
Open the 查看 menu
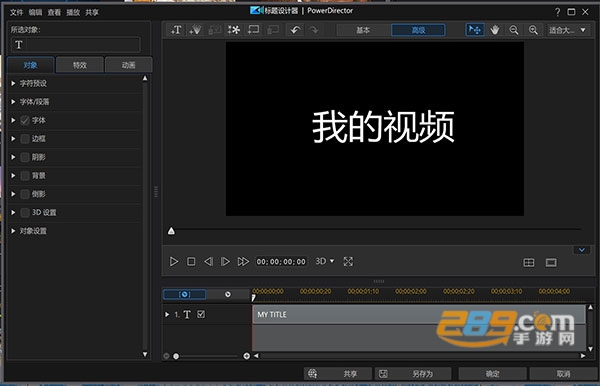(x=54, y=12)
